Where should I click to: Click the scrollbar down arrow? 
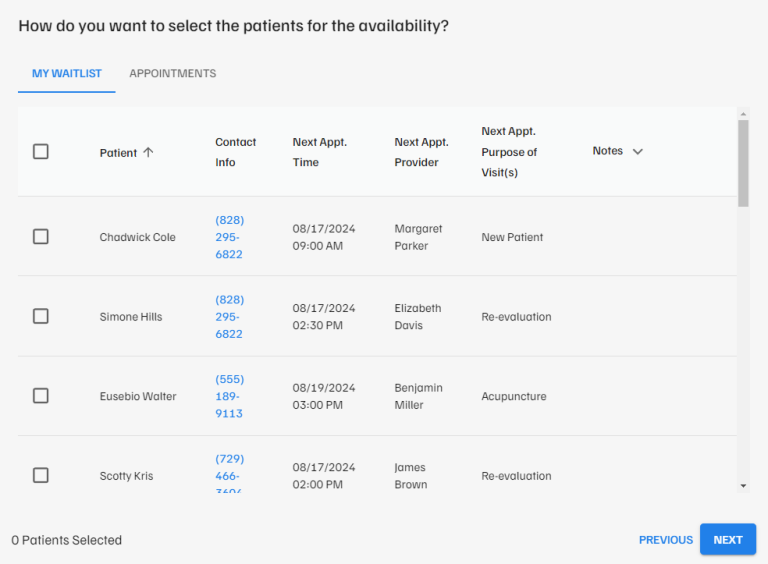[743, 485]
